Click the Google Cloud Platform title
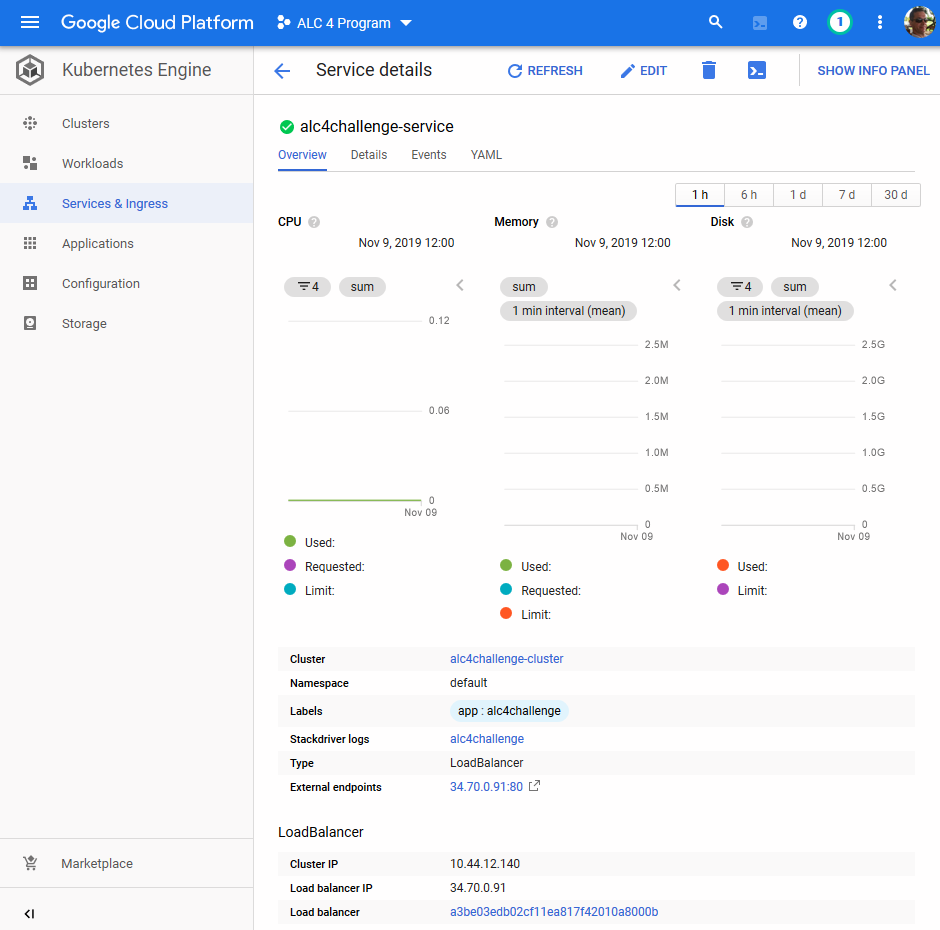 click(157, 23)
